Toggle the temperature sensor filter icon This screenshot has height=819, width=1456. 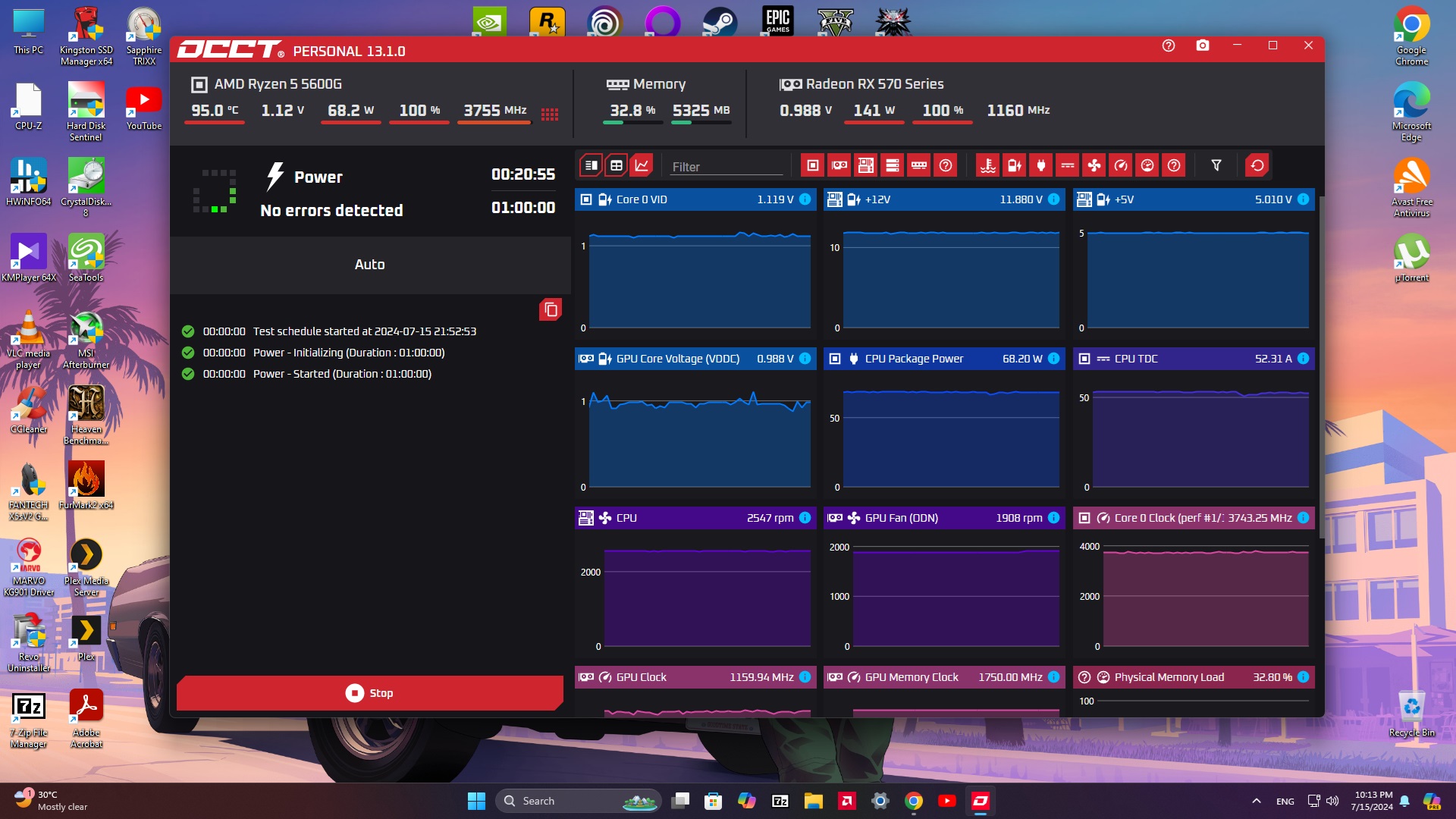pos(987,165)
